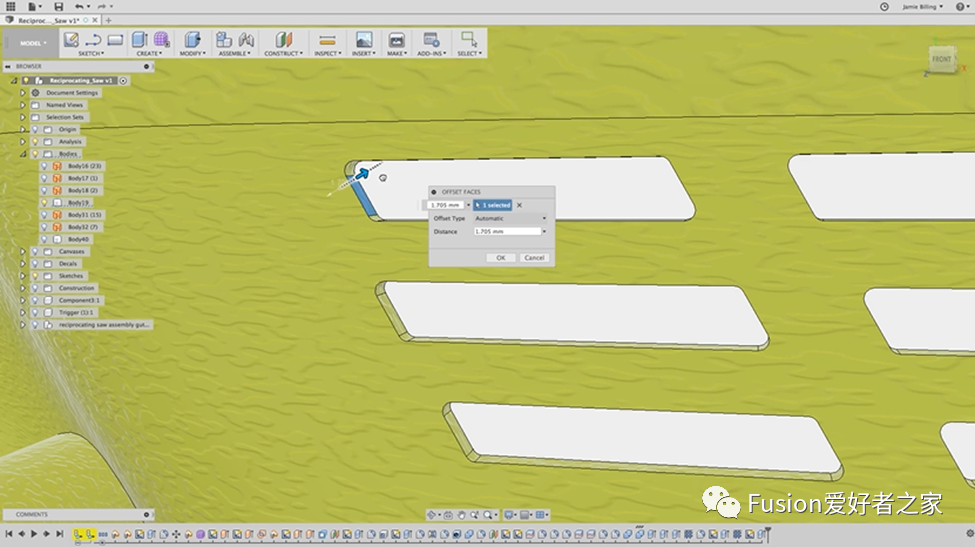Add a new document tab with plus
This screenshot has width=975, height=547.
108,21
